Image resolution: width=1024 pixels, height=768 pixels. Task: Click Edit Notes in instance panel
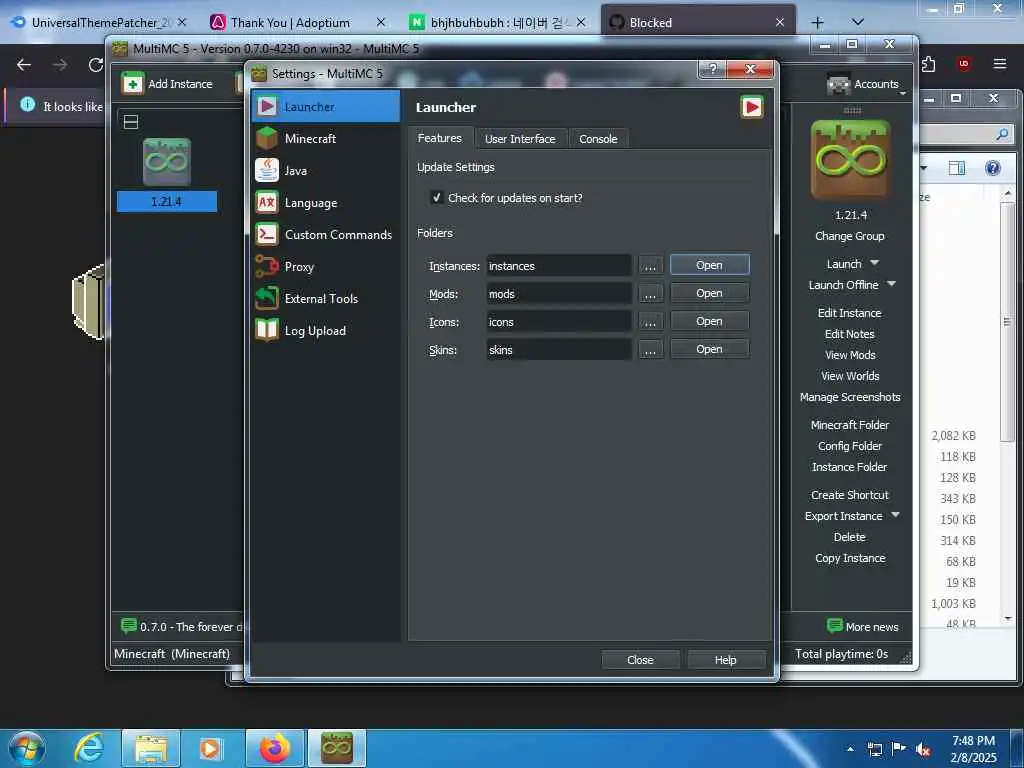850,334
